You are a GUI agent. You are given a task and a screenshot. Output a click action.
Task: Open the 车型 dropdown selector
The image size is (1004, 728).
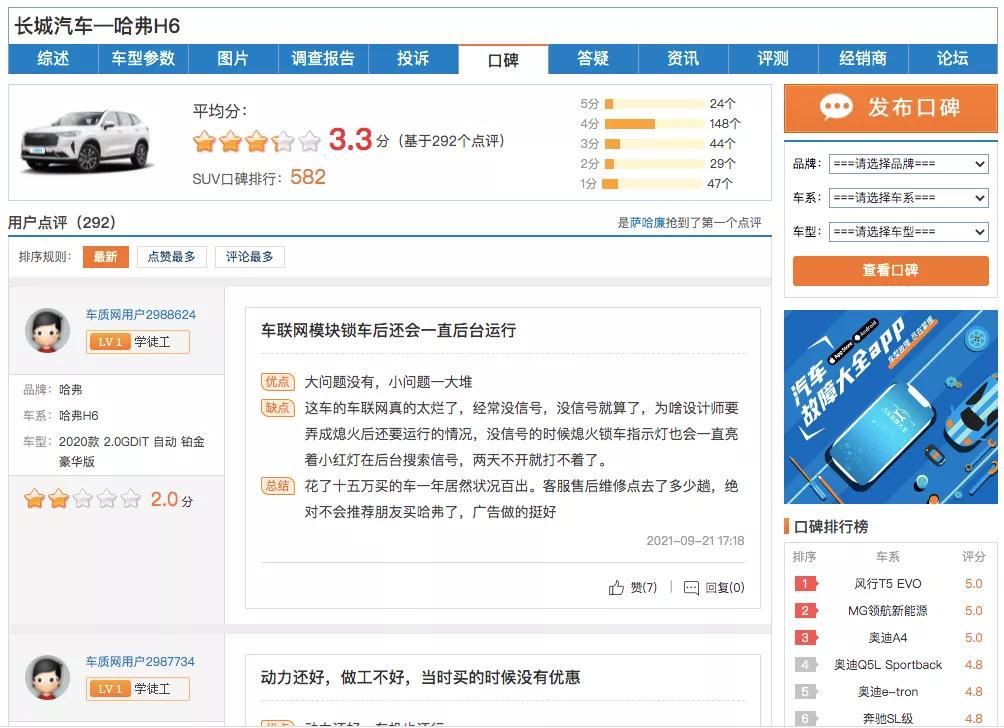(x=911, y=231)
